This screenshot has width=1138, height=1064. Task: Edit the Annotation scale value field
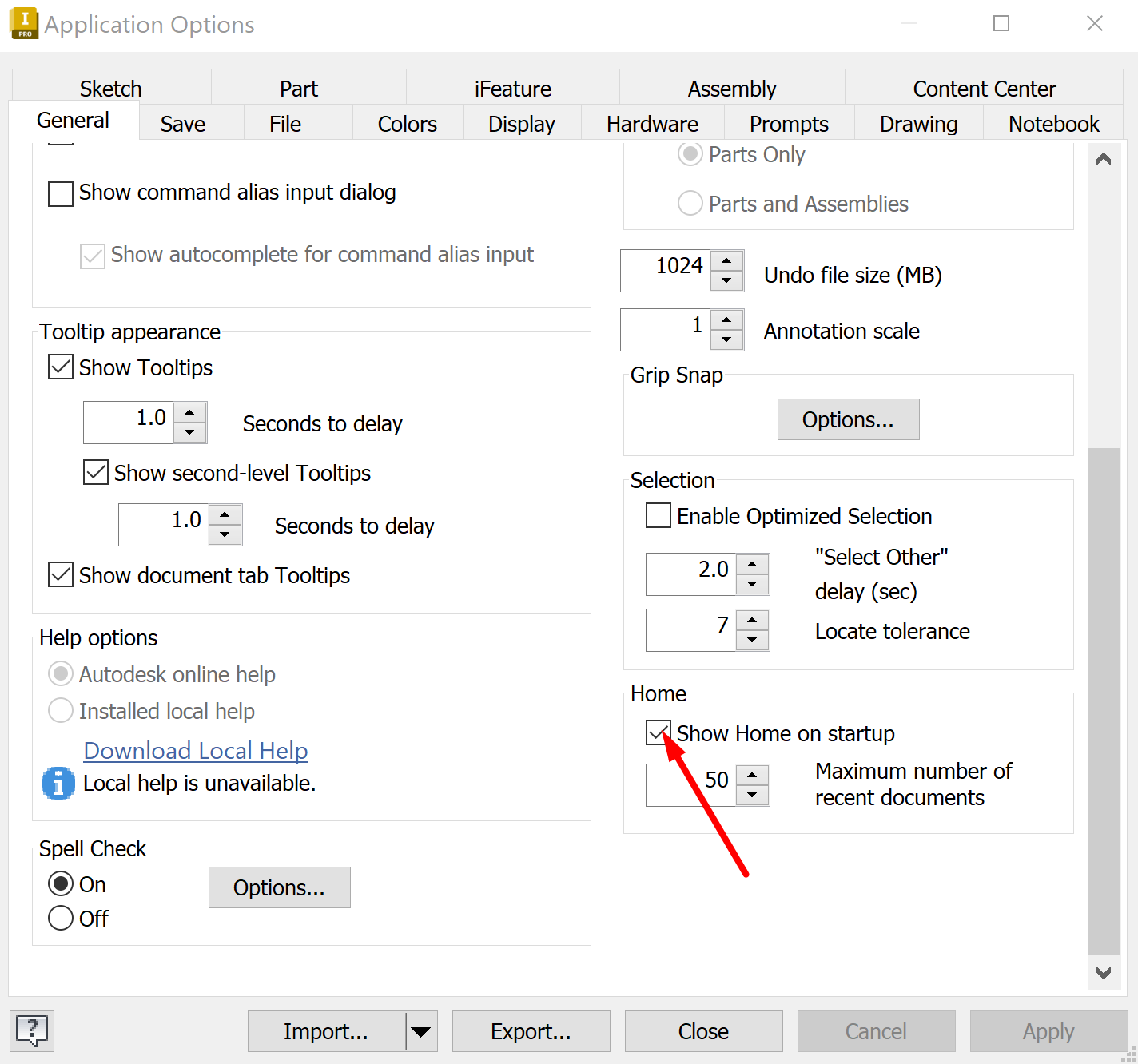coord(671,329)
